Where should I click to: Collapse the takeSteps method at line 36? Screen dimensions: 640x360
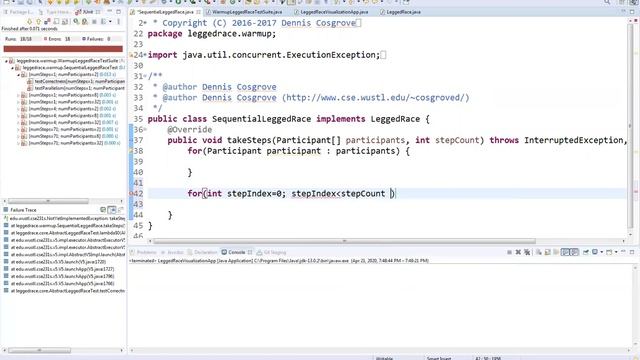point(145,130)
